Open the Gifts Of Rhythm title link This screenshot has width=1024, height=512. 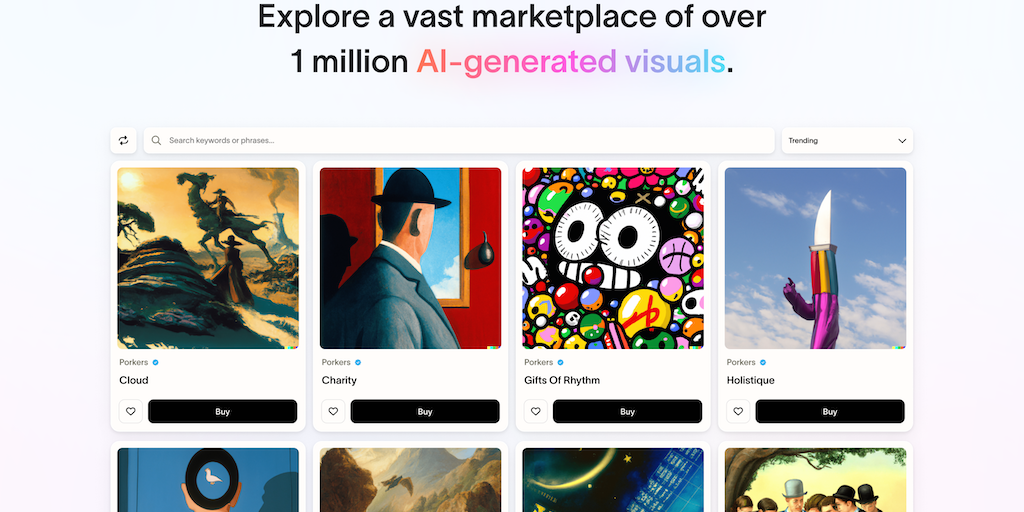(562, 380)
